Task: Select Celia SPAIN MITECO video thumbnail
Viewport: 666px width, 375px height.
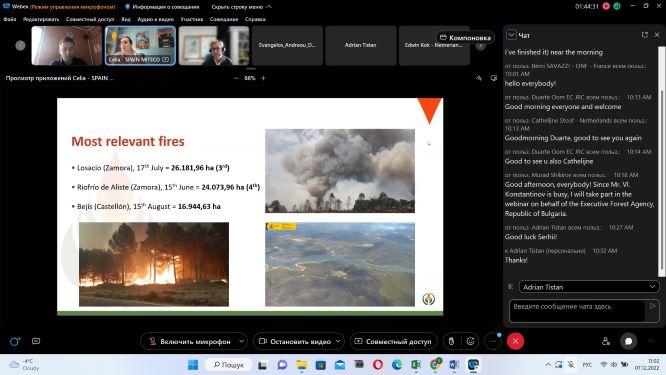Action: coord(140,45)
